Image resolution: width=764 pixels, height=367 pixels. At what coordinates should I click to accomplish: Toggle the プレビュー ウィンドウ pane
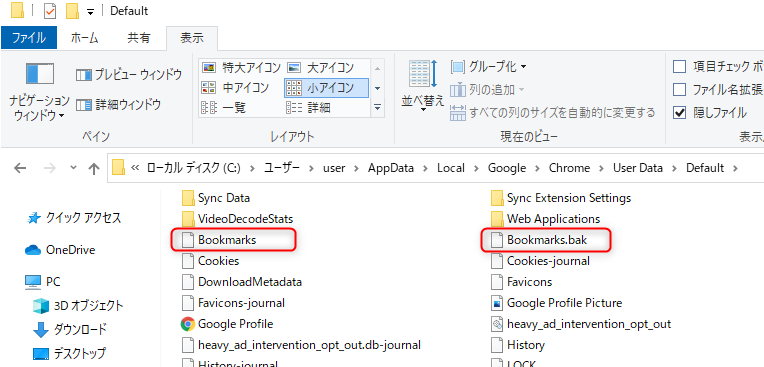129,75
